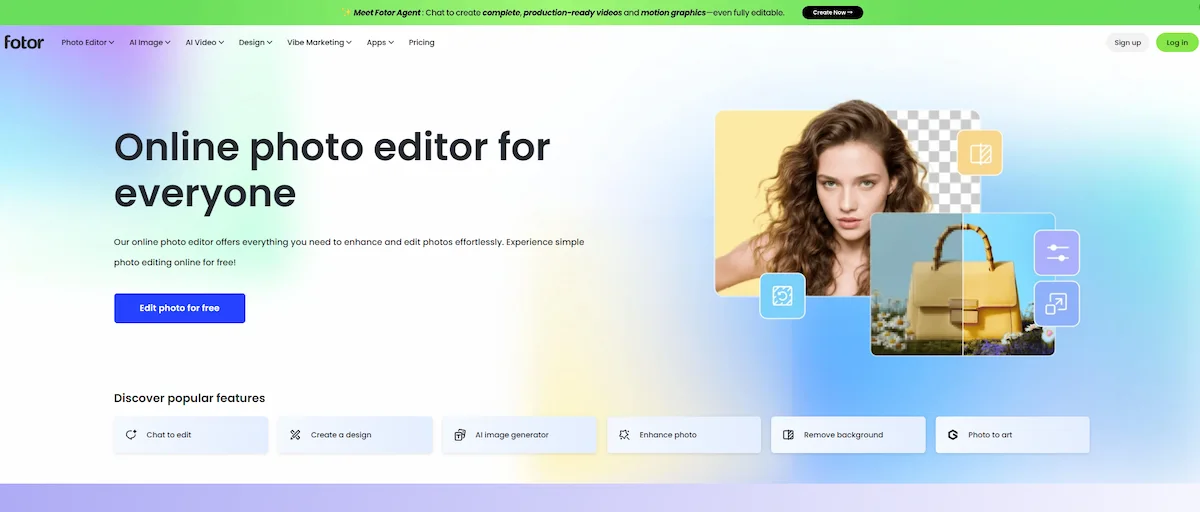Viewport: 1200px width, 512px height.
Task: Click the Photo to art feature icon
Action: click(953, 435)
